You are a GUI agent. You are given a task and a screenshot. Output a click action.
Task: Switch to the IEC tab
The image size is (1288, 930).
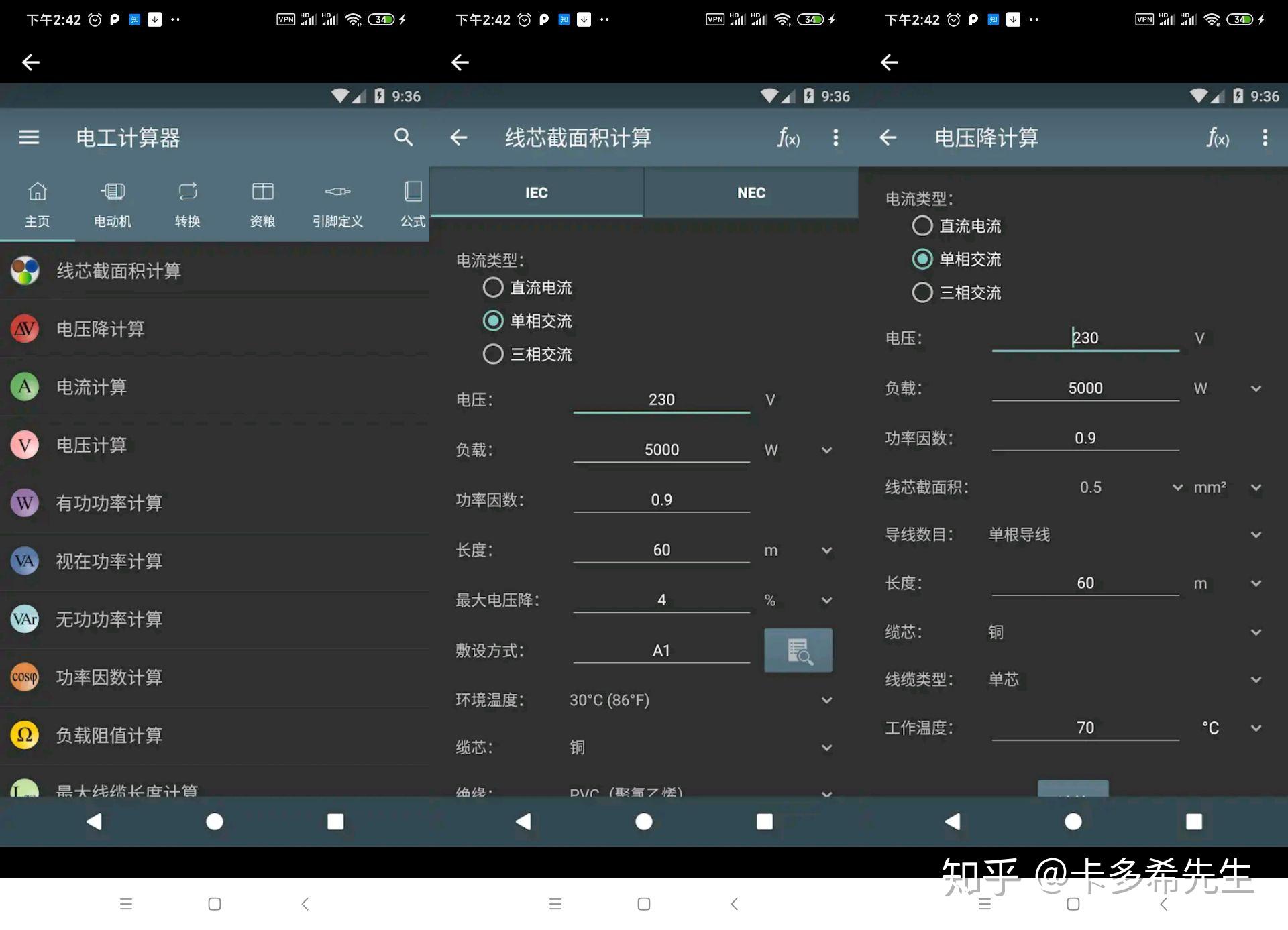(536, 193)
